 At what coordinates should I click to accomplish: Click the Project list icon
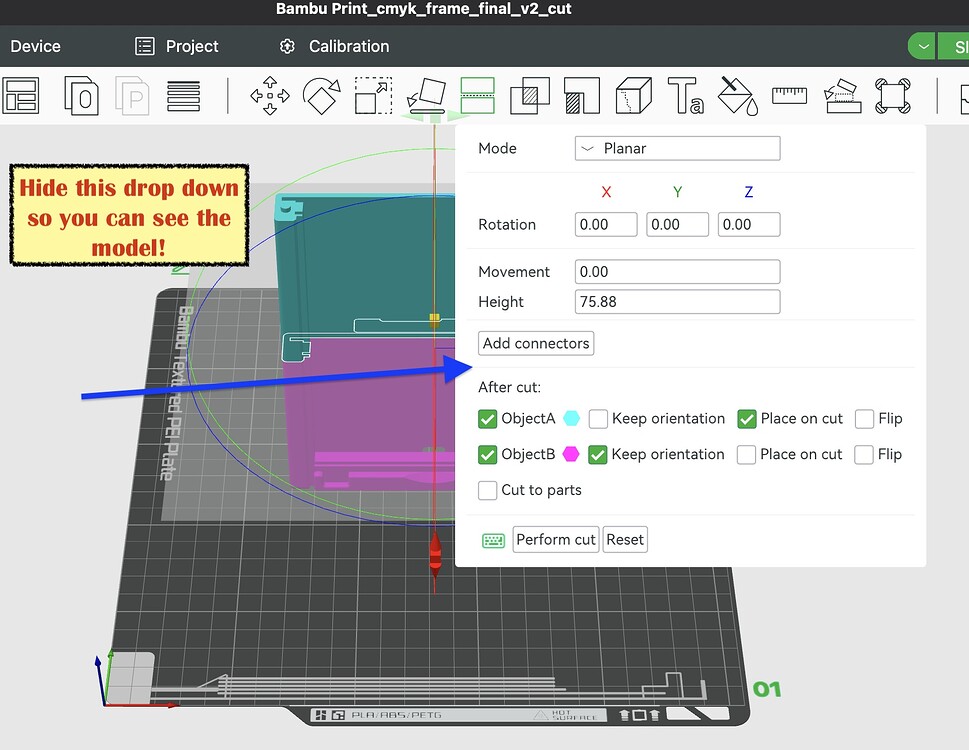(x=145, y=46)
